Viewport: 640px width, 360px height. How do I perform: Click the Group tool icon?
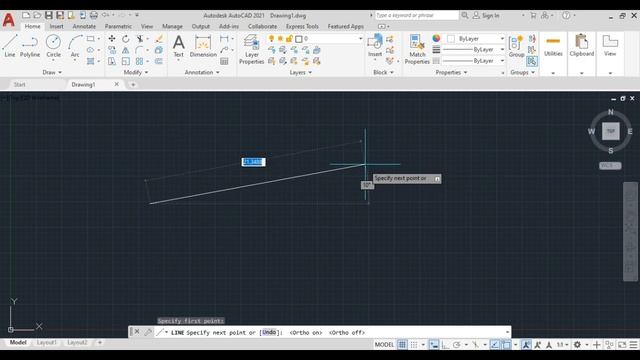516,46
